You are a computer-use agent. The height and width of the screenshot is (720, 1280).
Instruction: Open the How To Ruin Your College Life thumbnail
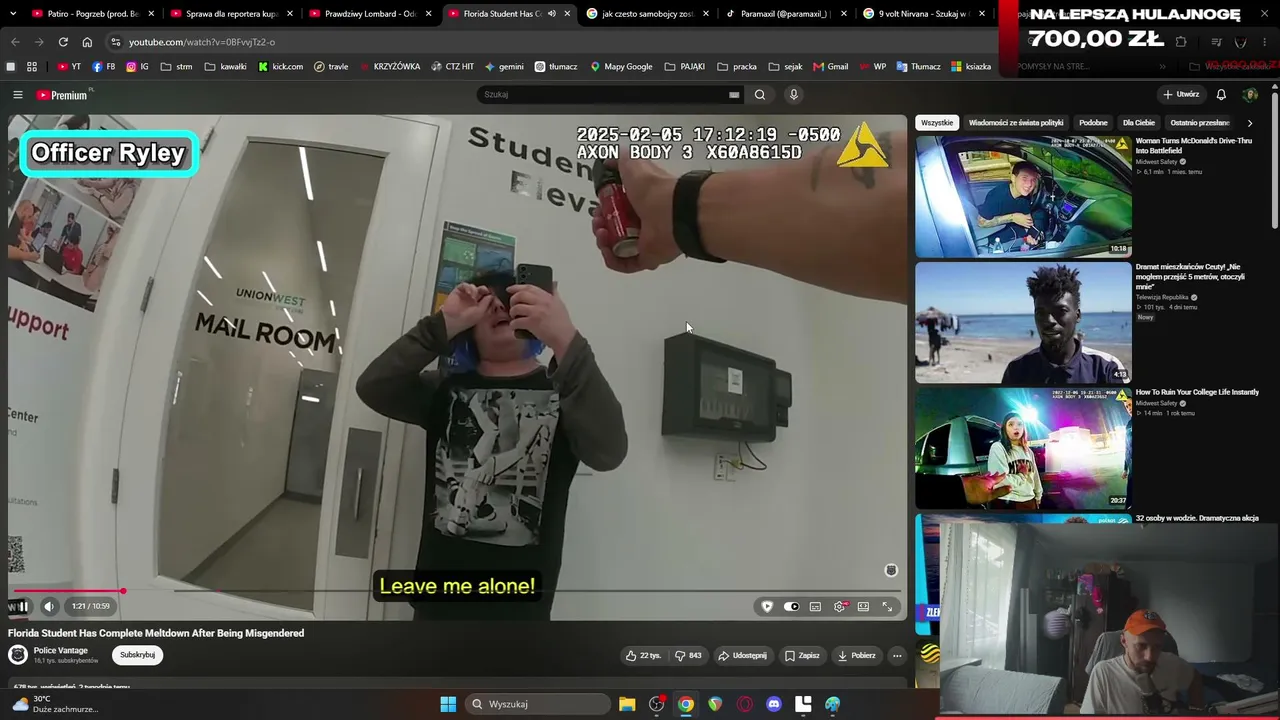(x=1023, y=448)
